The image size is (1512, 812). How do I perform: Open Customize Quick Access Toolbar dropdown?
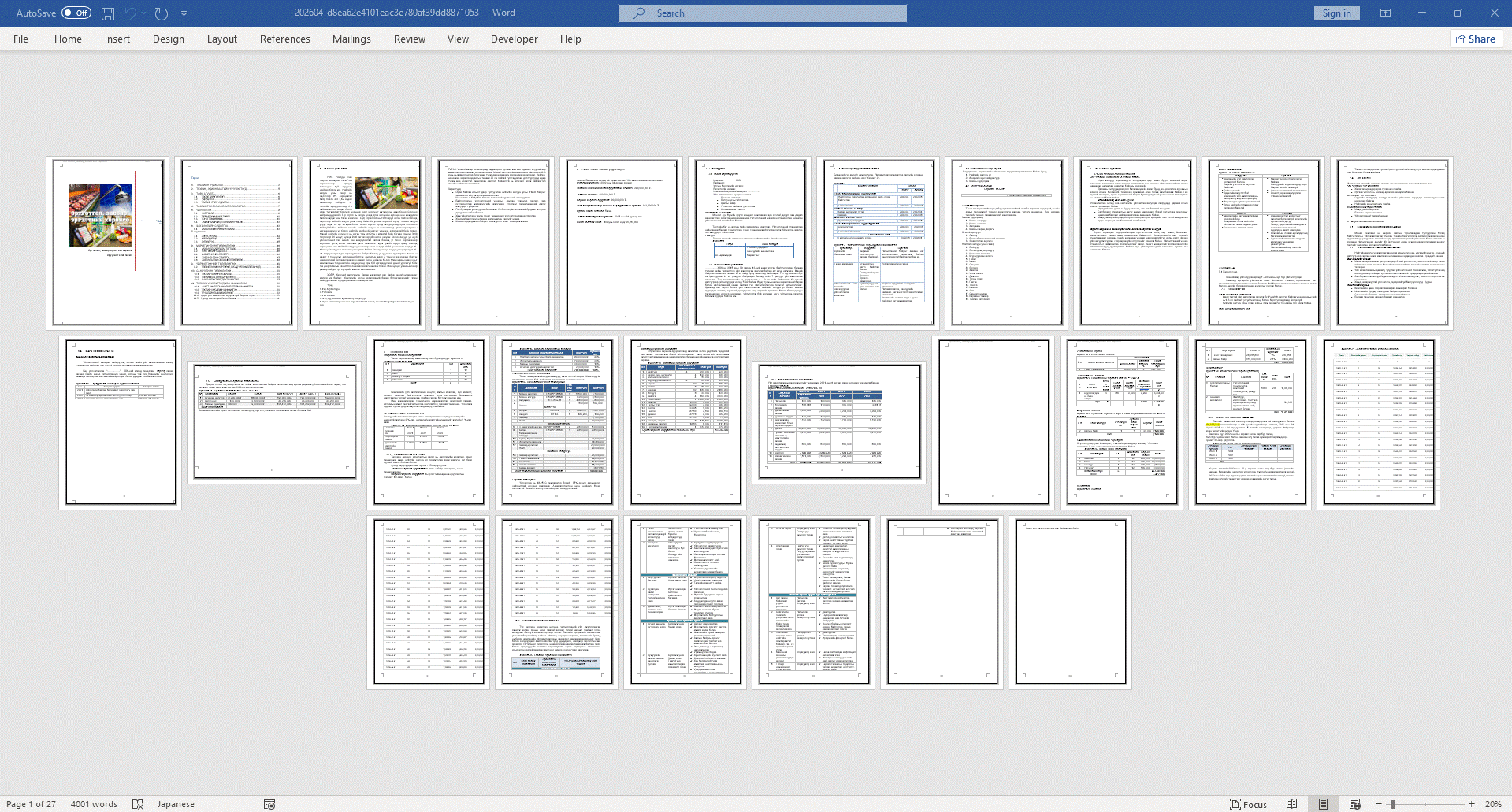[x=184, y=13]
